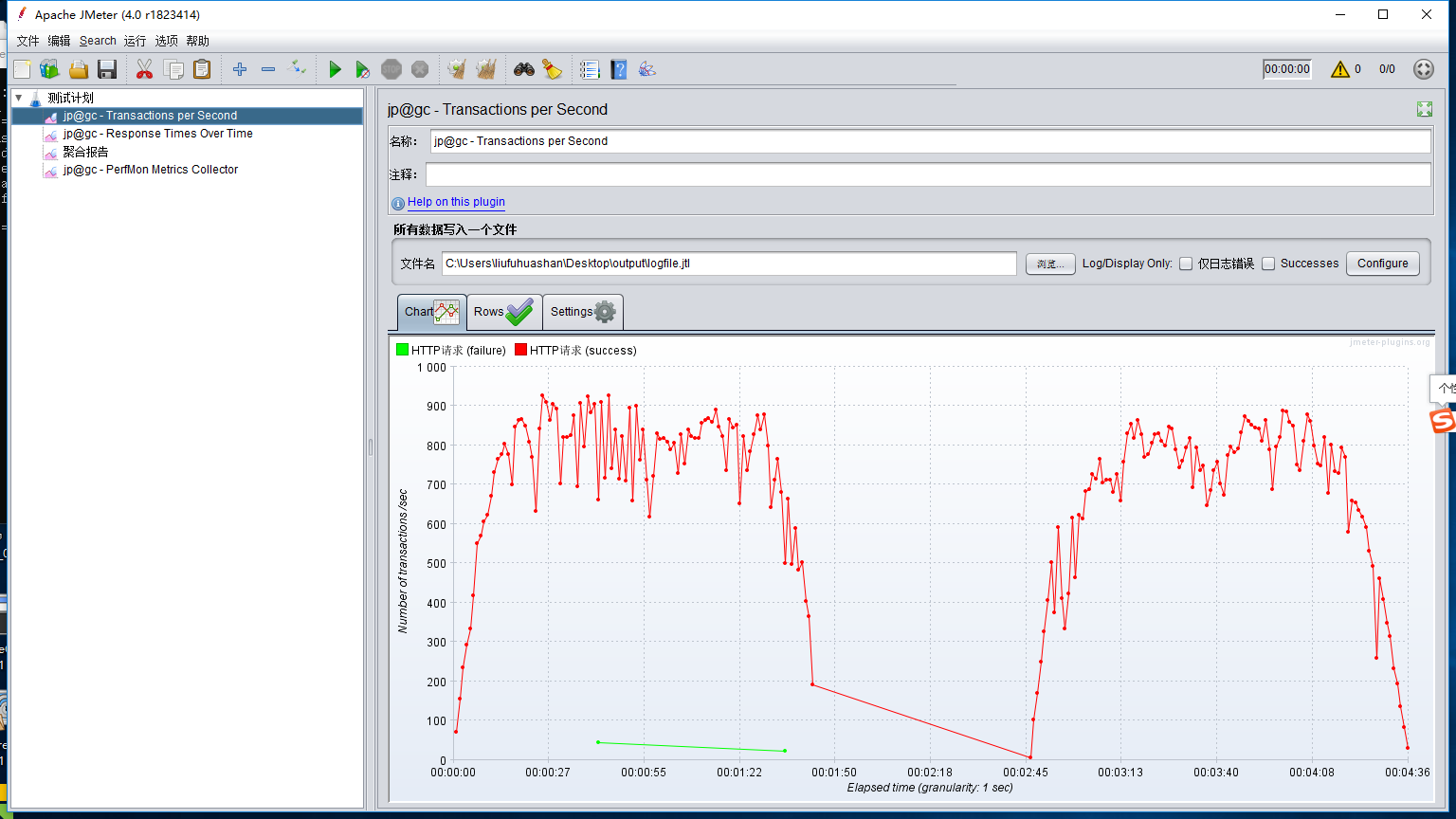
Task: Focus the 名称 name input field
Action: click(930, 141)
